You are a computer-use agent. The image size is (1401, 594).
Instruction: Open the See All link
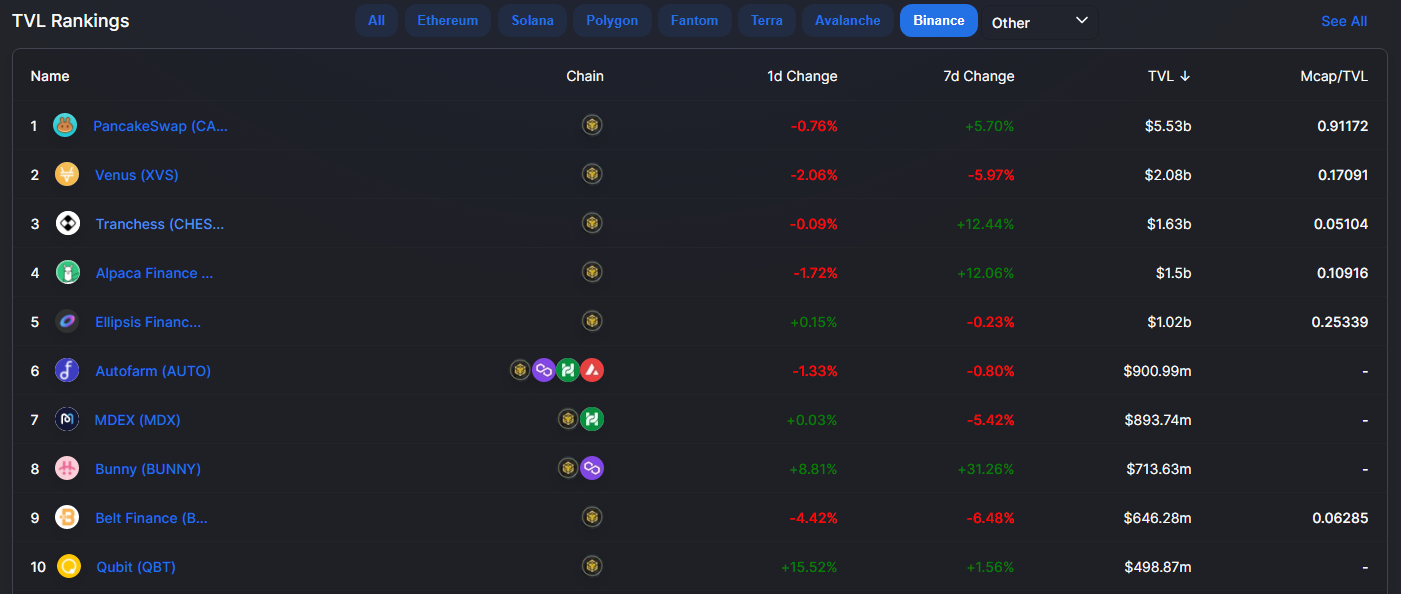coord(1344,21)
